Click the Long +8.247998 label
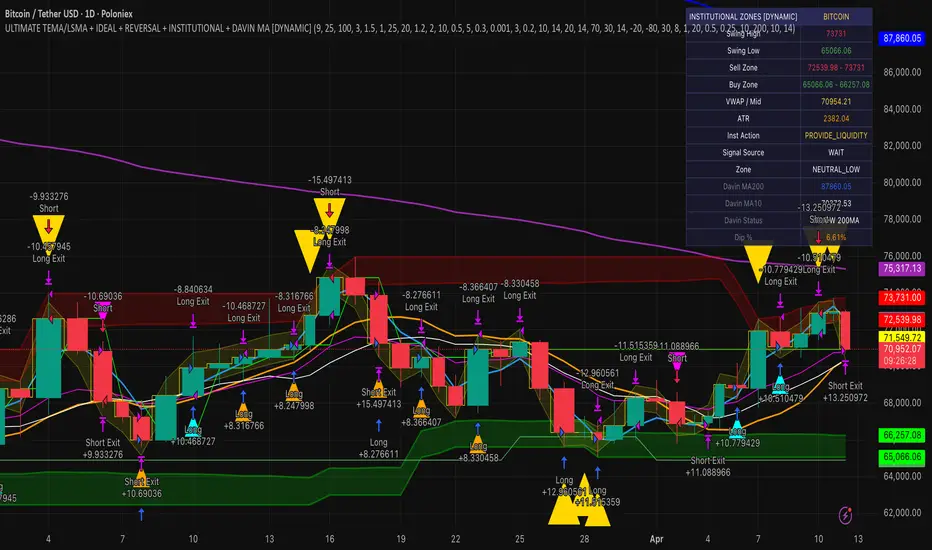The width and height of the screenshot is (932, 550). (x=294, y=400)
